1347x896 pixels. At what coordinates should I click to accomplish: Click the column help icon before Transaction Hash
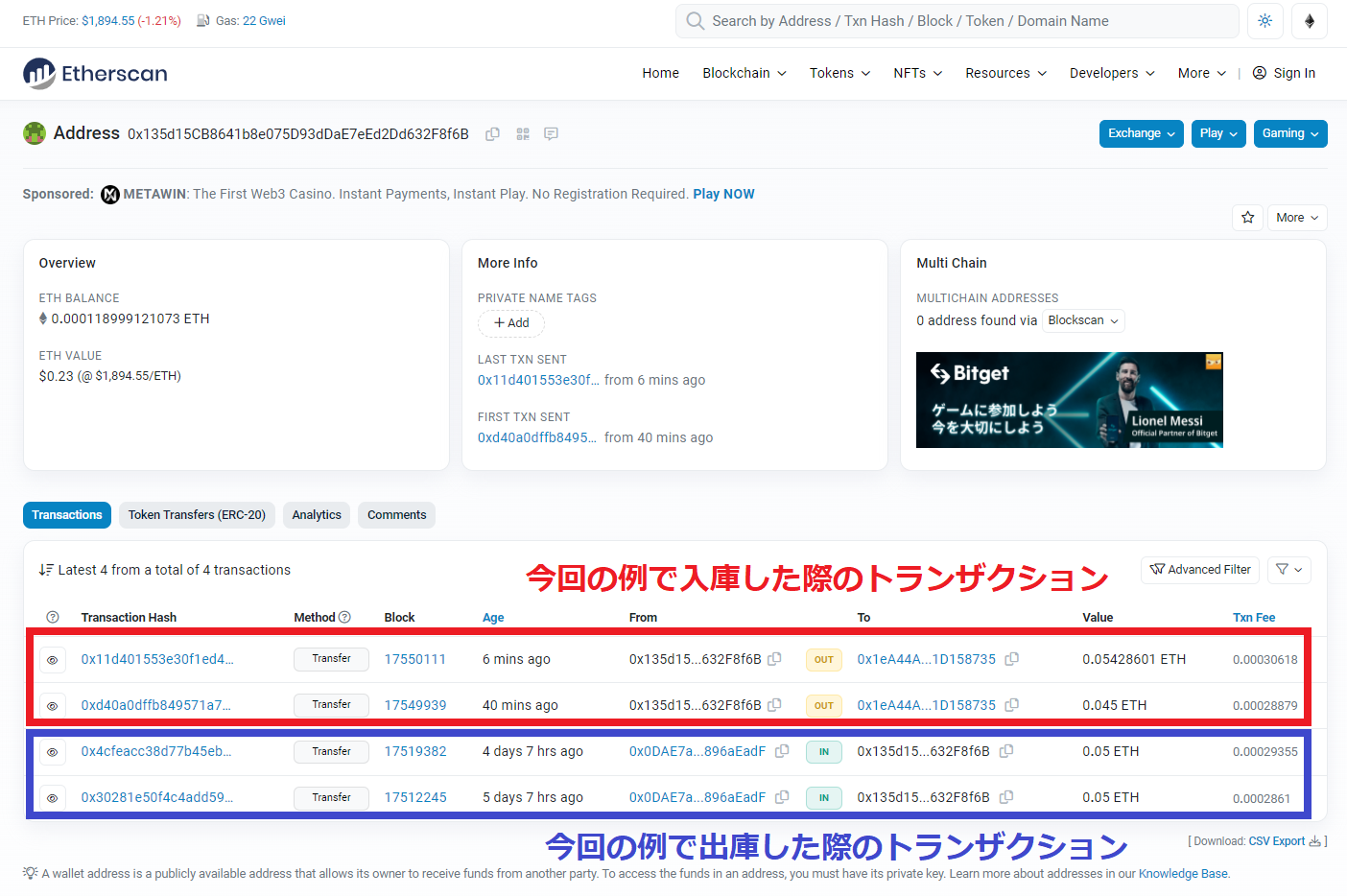click(53, 617)
